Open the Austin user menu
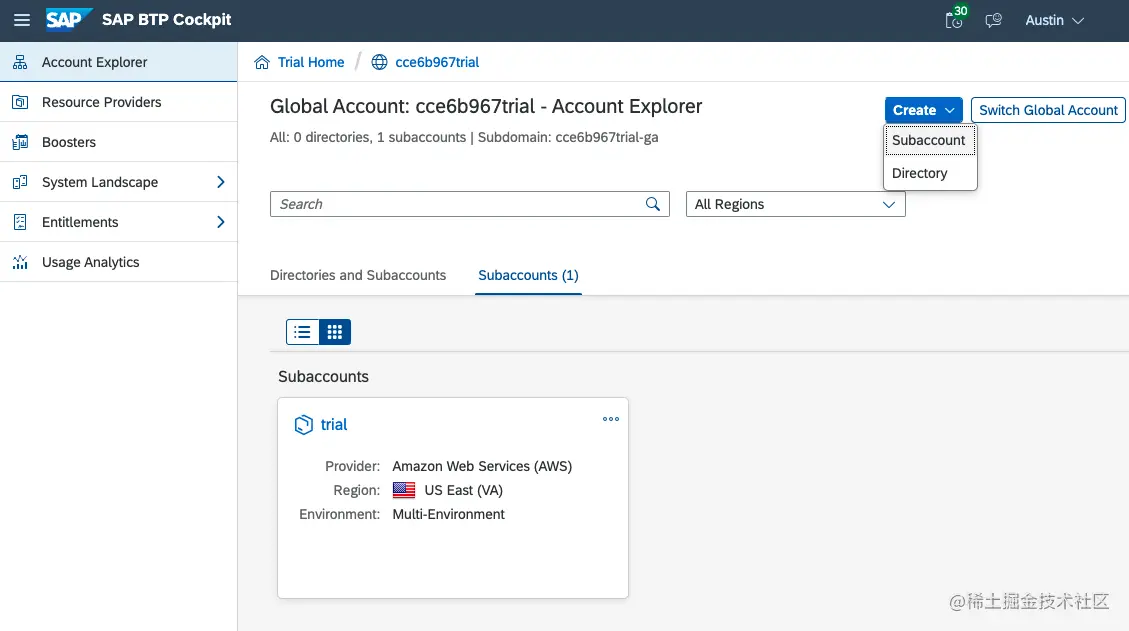 click(1054, 20)
